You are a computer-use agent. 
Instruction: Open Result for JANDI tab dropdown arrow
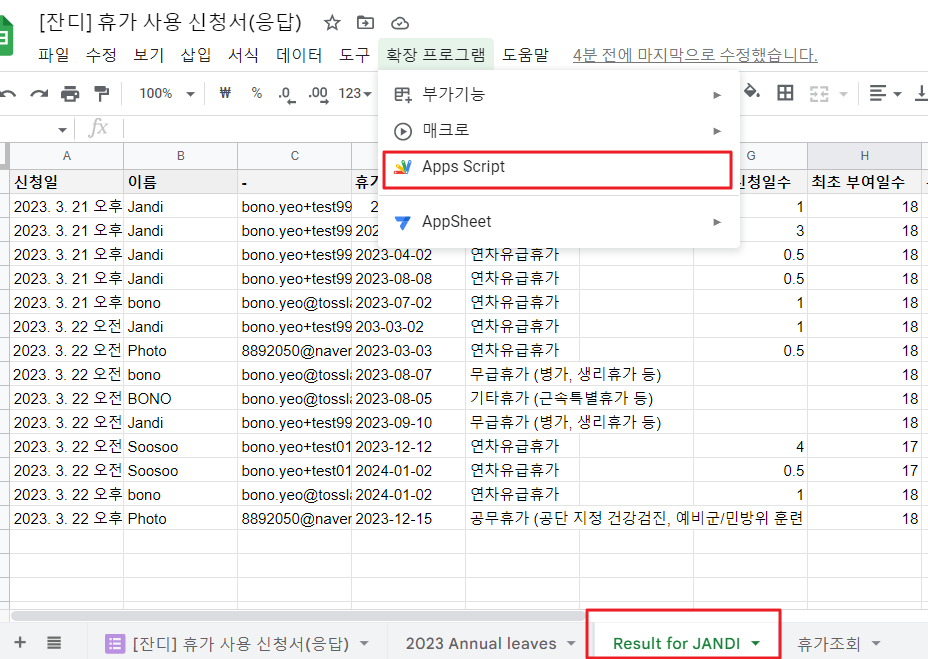tap(755, 644)
